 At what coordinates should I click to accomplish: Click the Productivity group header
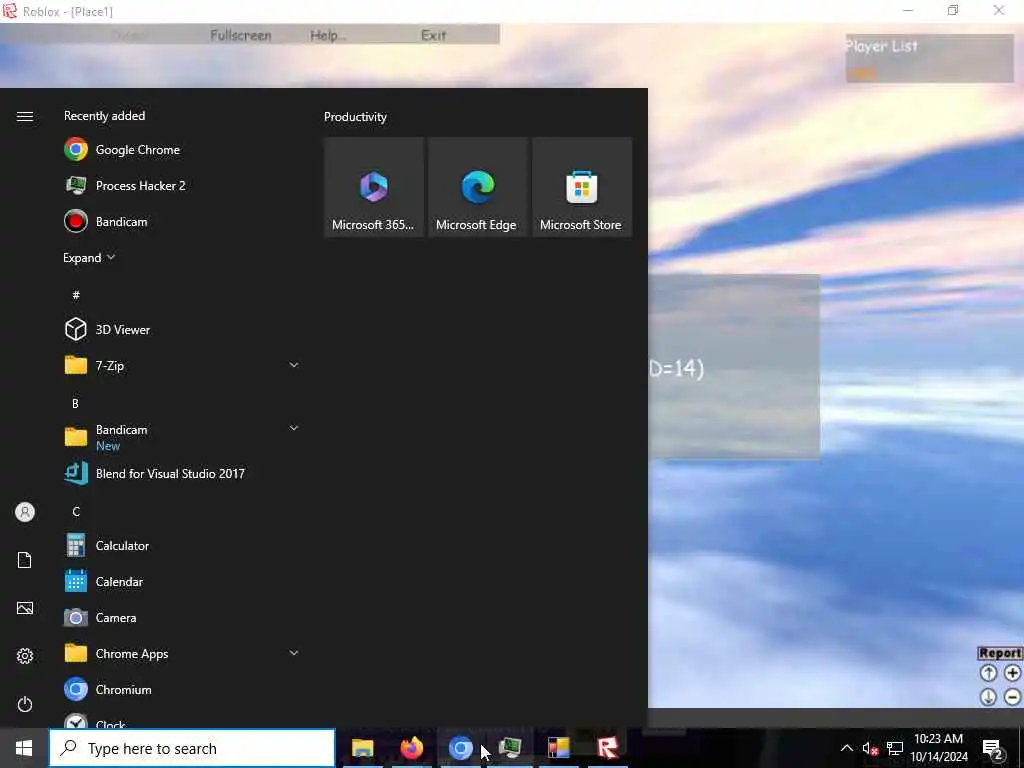[x=355, y=117]
